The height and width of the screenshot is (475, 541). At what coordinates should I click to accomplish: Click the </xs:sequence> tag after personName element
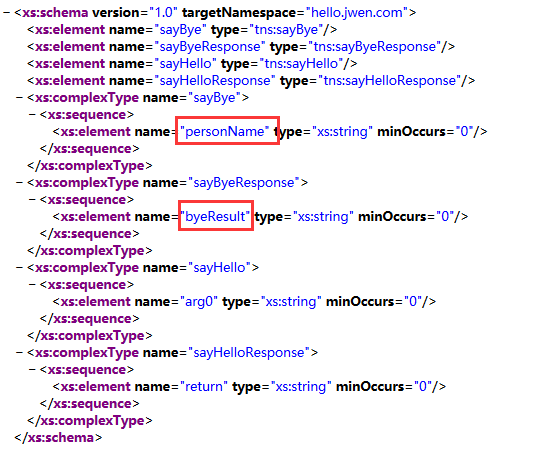click(x=90, y=149)
